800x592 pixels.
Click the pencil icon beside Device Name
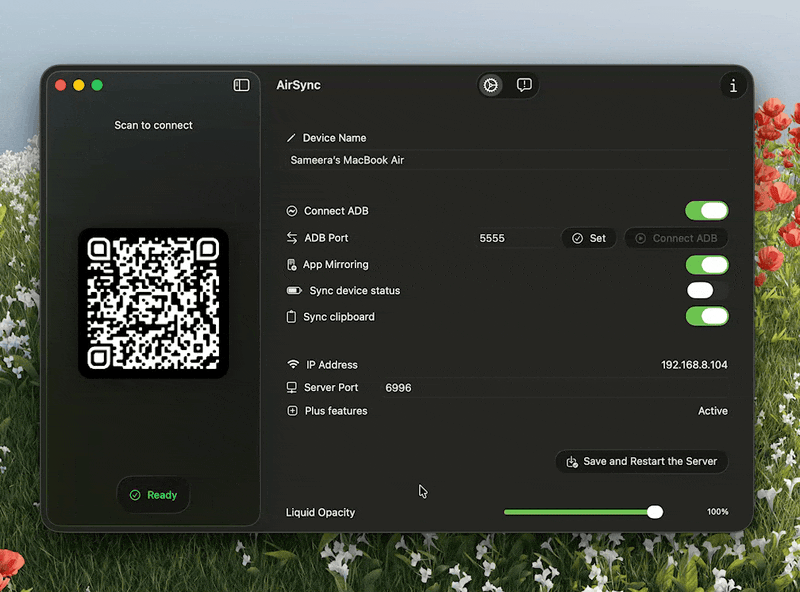291,138
